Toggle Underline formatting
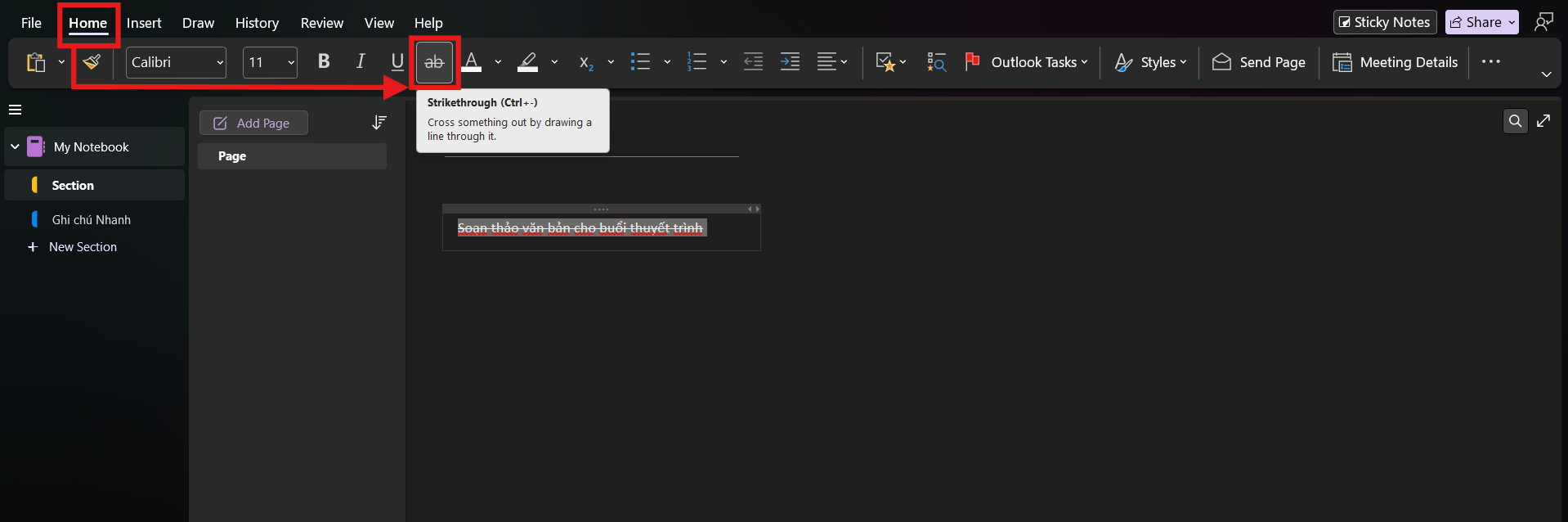This screenshot has width=1568, height=522. (x=397, y=61)
